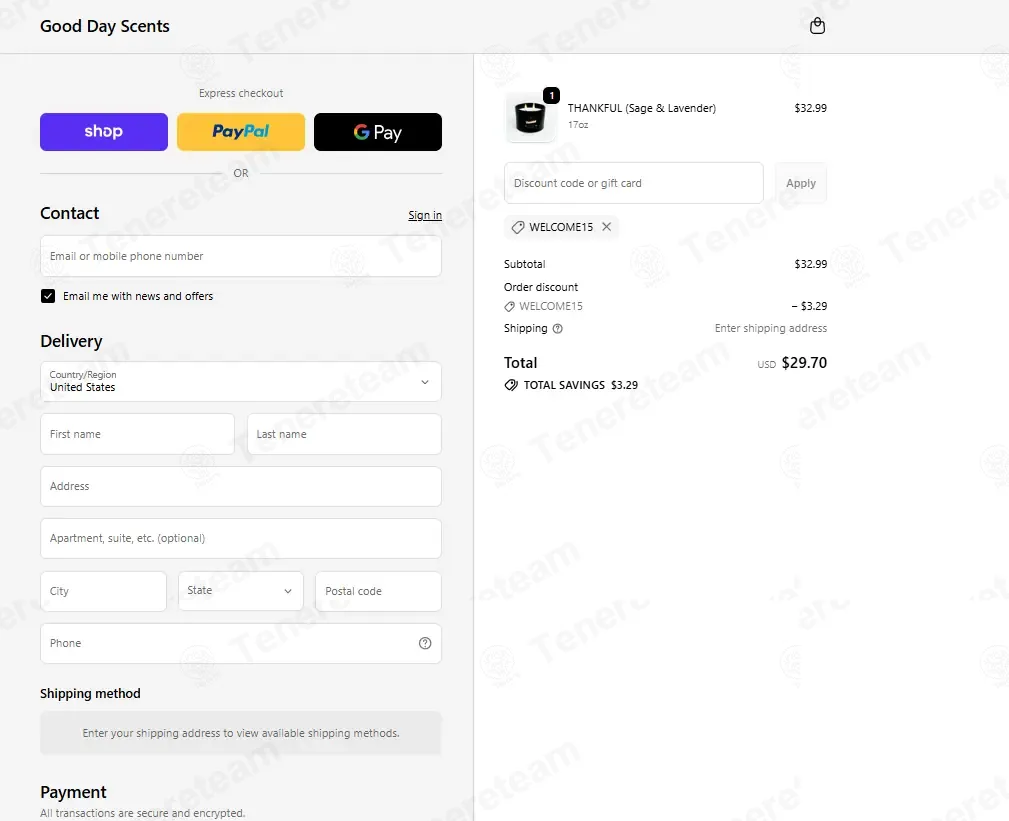Select Google Pay express checkout
Viewport: 1009px width, 821px height.
pos(378,132)
